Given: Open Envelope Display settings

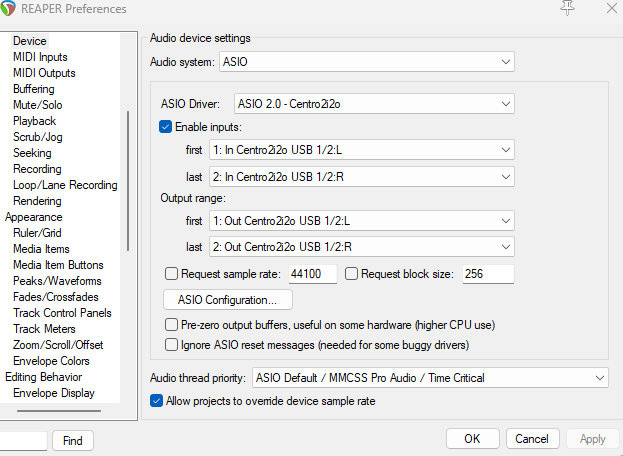Looking at the screenshot, I should click(54, 393).
